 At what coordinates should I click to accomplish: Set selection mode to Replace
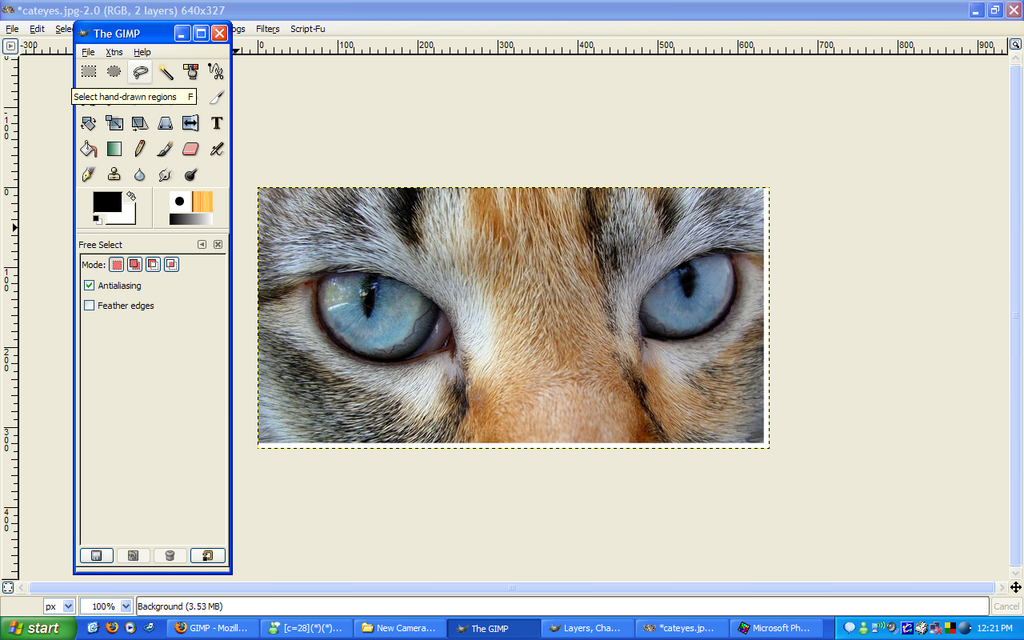click(116, 264)
